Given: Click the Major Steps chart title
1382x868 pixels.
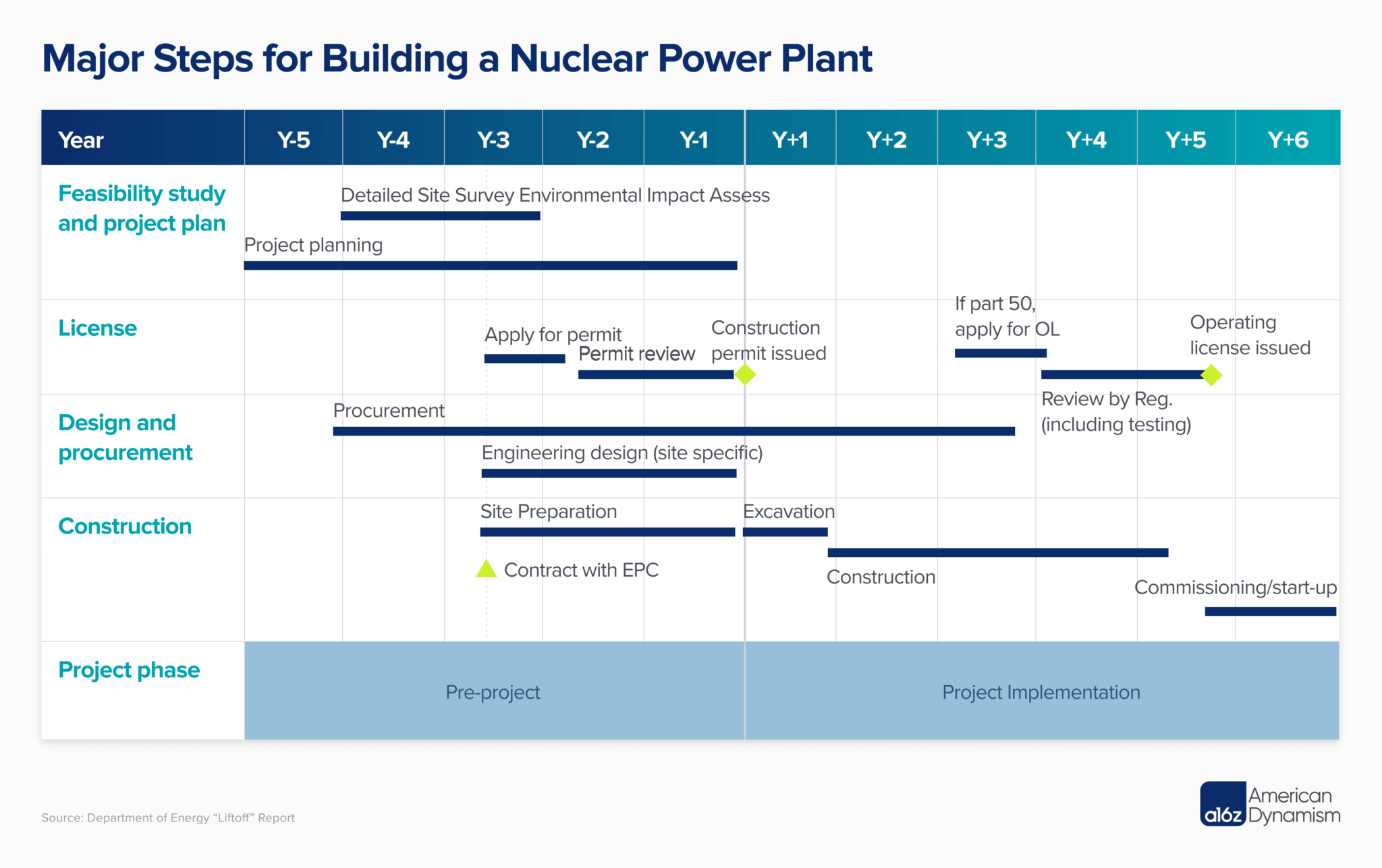Looking at the screenshot, I should [x=457, y=59].
